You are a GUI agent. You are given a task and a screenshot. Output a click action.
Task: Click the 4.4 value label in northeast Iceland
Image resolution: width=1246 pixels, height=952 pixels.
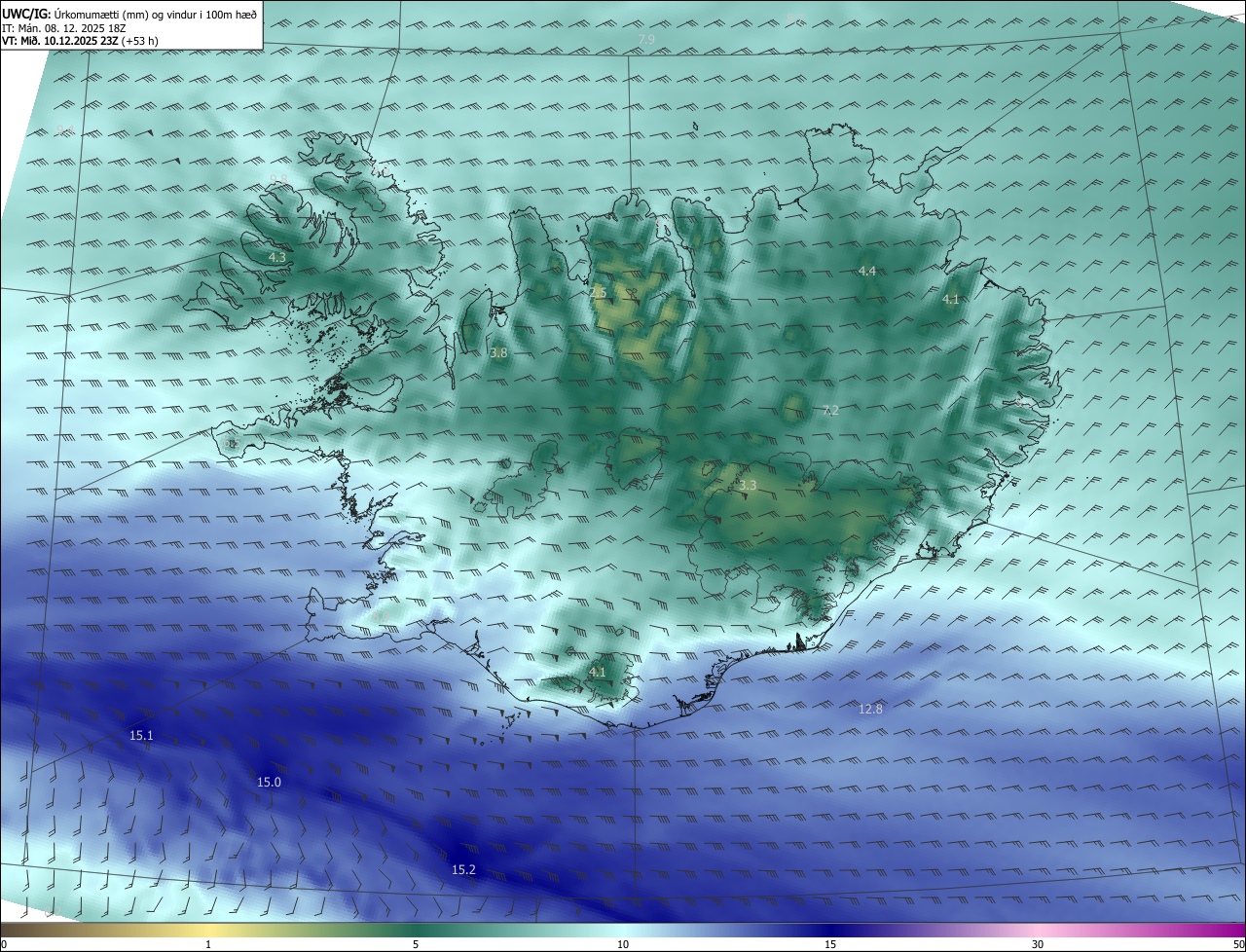[x=867, y=271]
